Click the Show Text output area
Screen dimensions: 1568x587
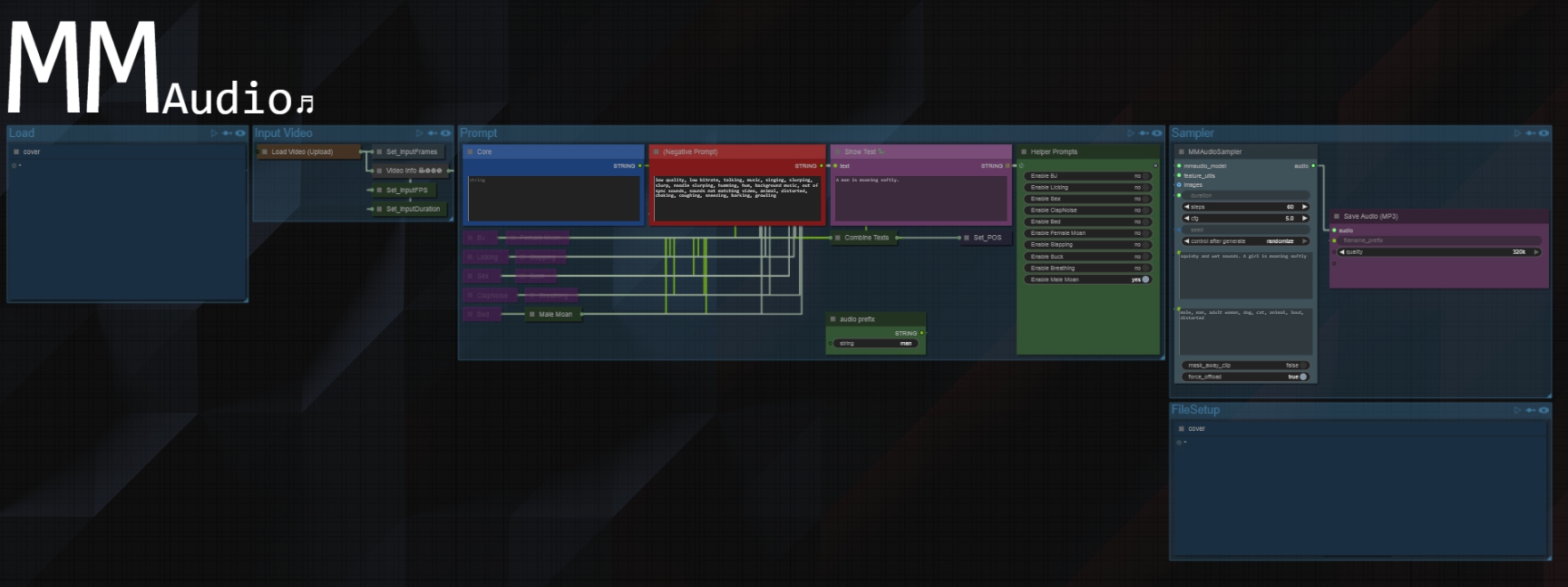[x=920, y=199]
